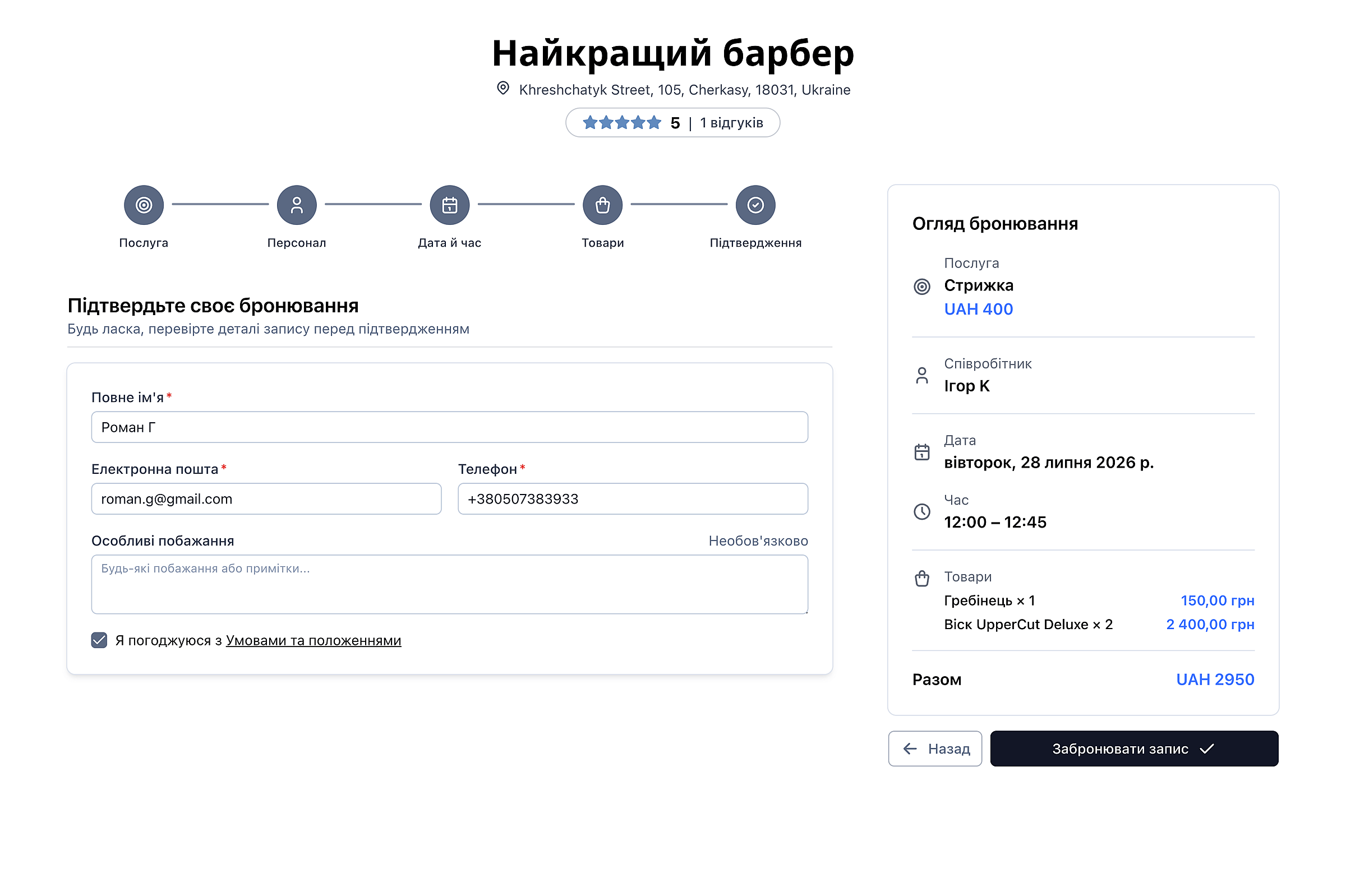The height and width of the screenshot is (896, 1346).
Task: Toggle the terms agreement checkbox
Action: [99, 640]
